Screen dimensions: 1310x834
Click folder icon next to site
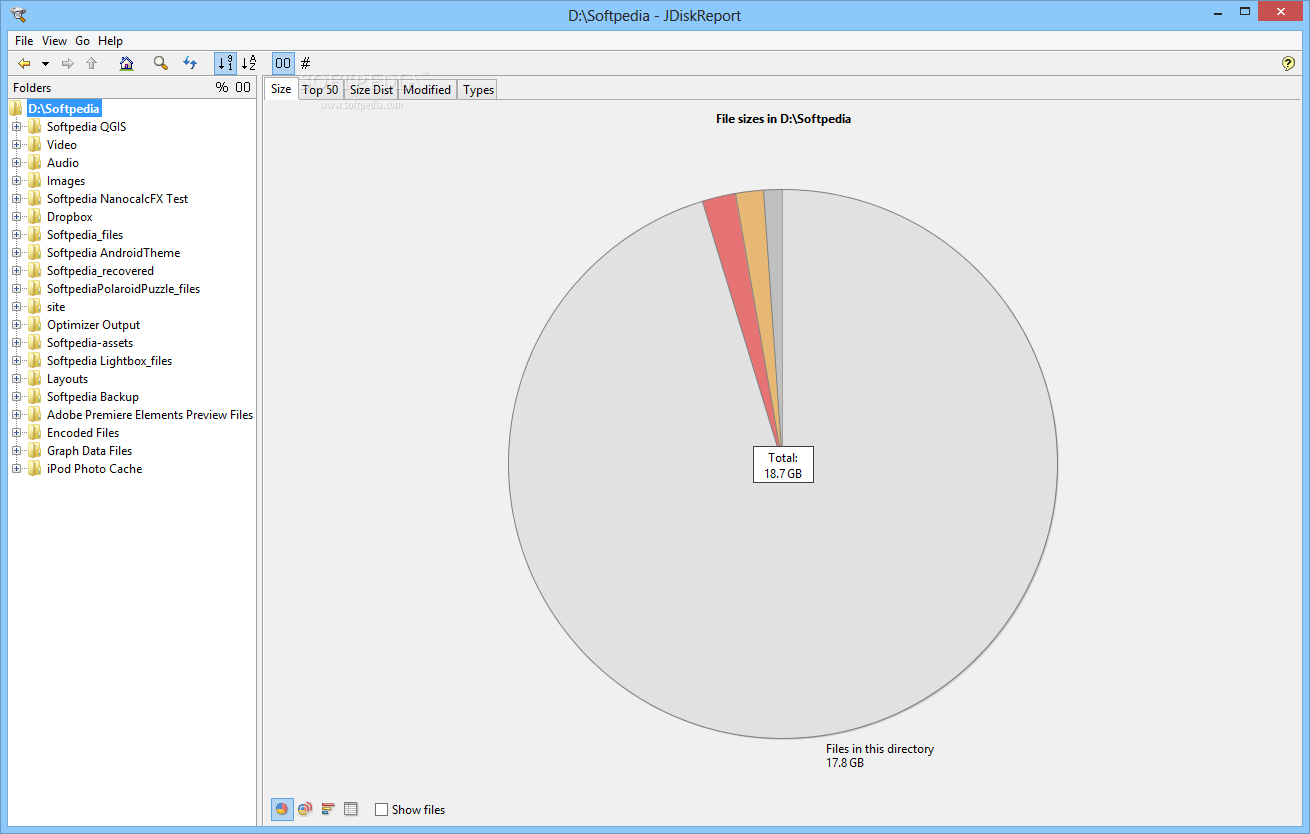[35, 307]
